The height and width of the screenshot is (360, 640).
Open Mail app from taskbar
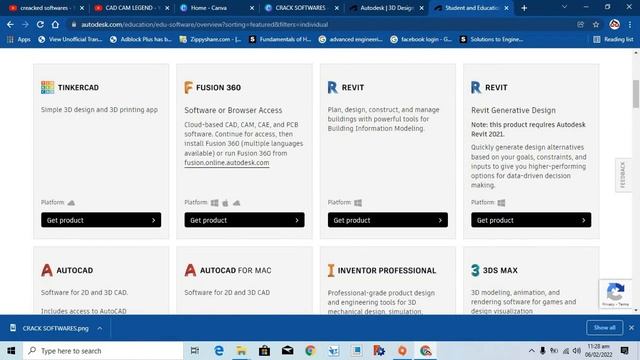[x=287, y=351]
